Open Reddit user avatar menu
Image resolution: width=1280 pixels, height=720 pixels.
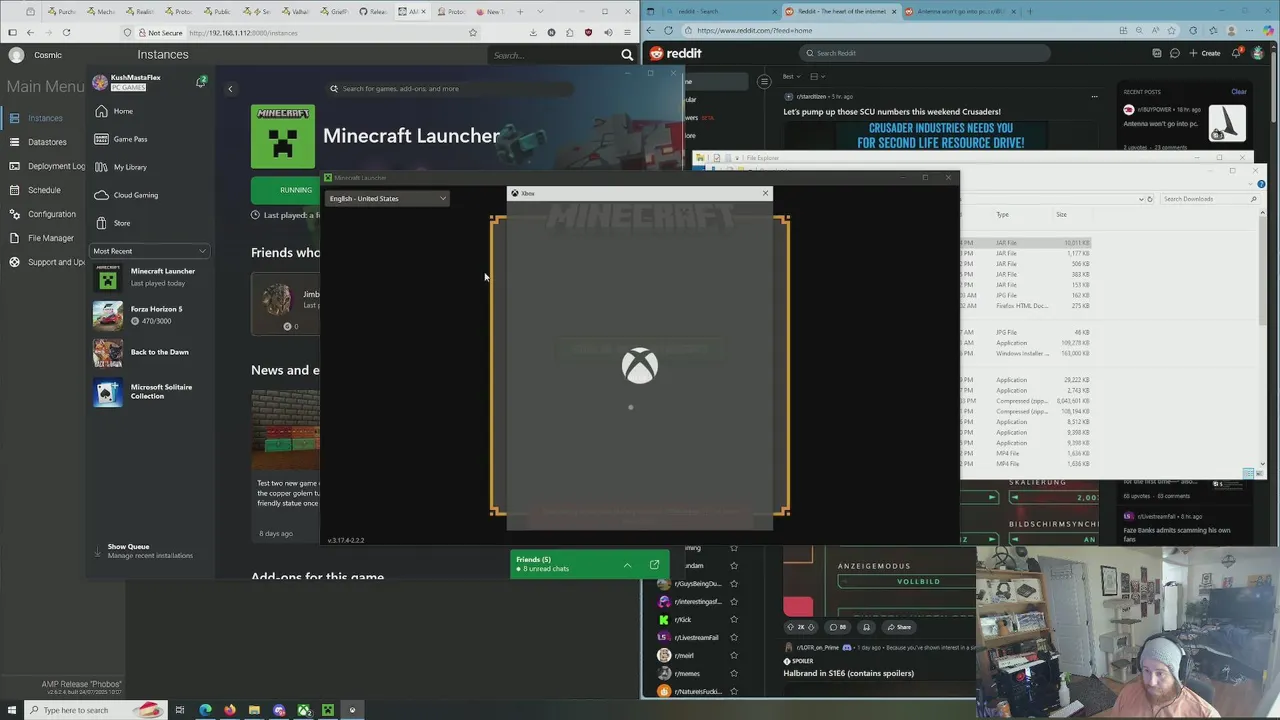point(1258,53)
